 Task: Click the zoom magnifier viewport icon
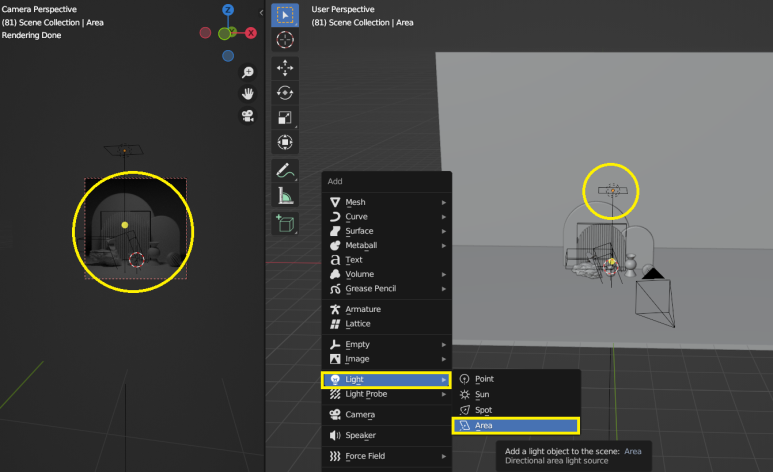[x=247, y=73]
